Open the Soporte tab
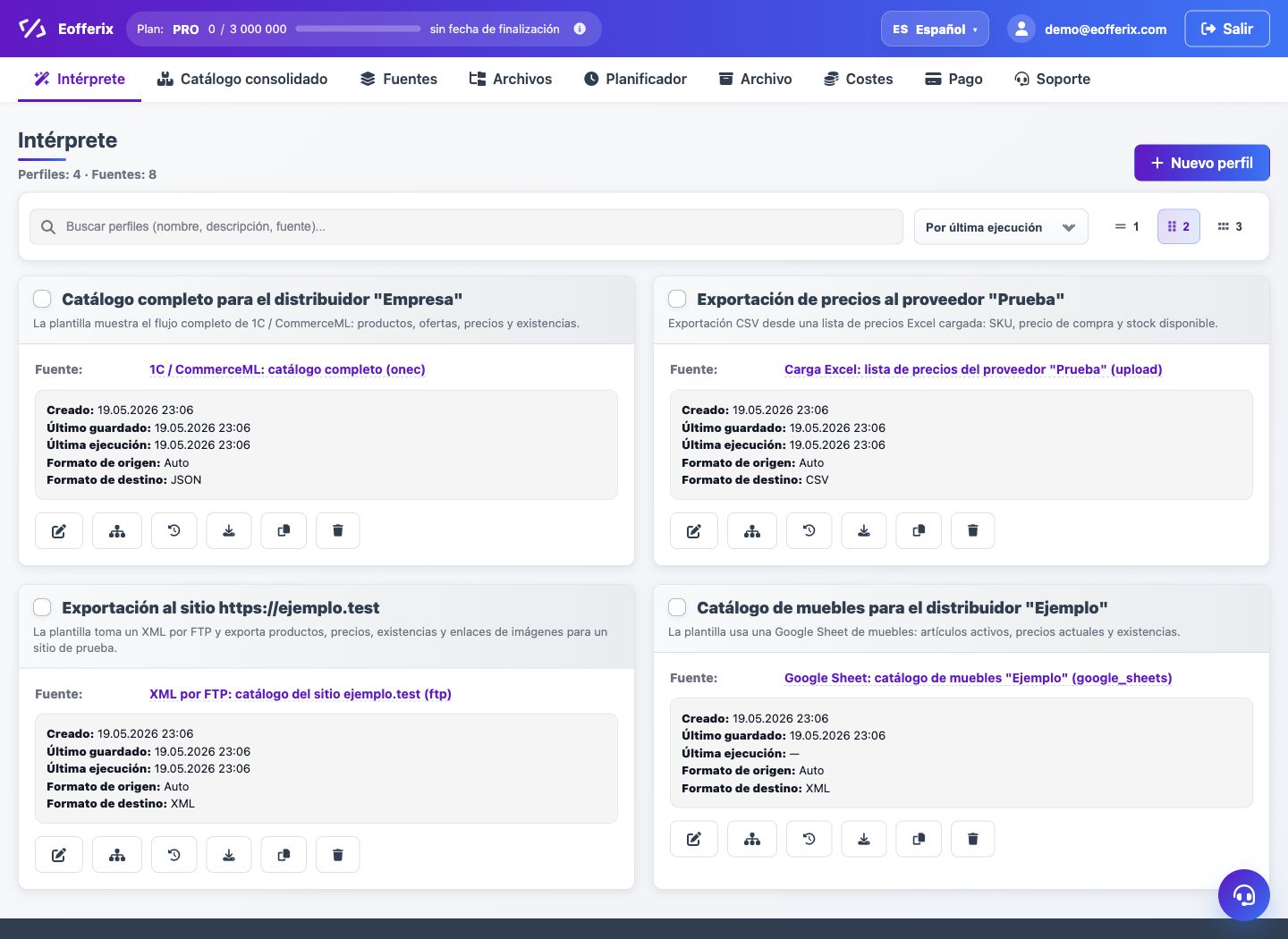Screen dimensions: 1288x939 pyautogui.click(x=1053, y=79)
